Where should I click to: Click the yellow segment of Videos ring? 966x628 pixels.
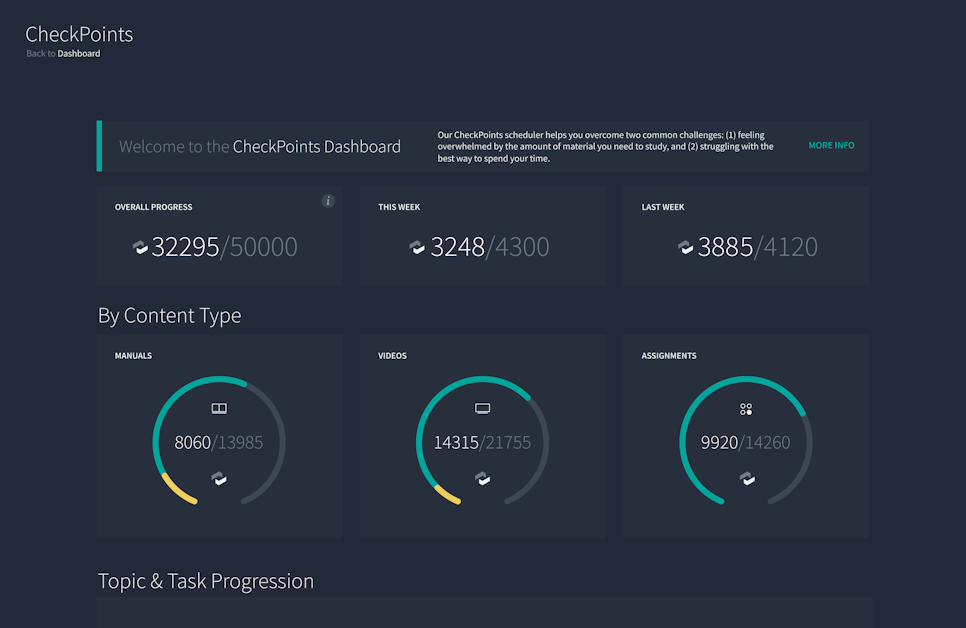pos(446,493)
